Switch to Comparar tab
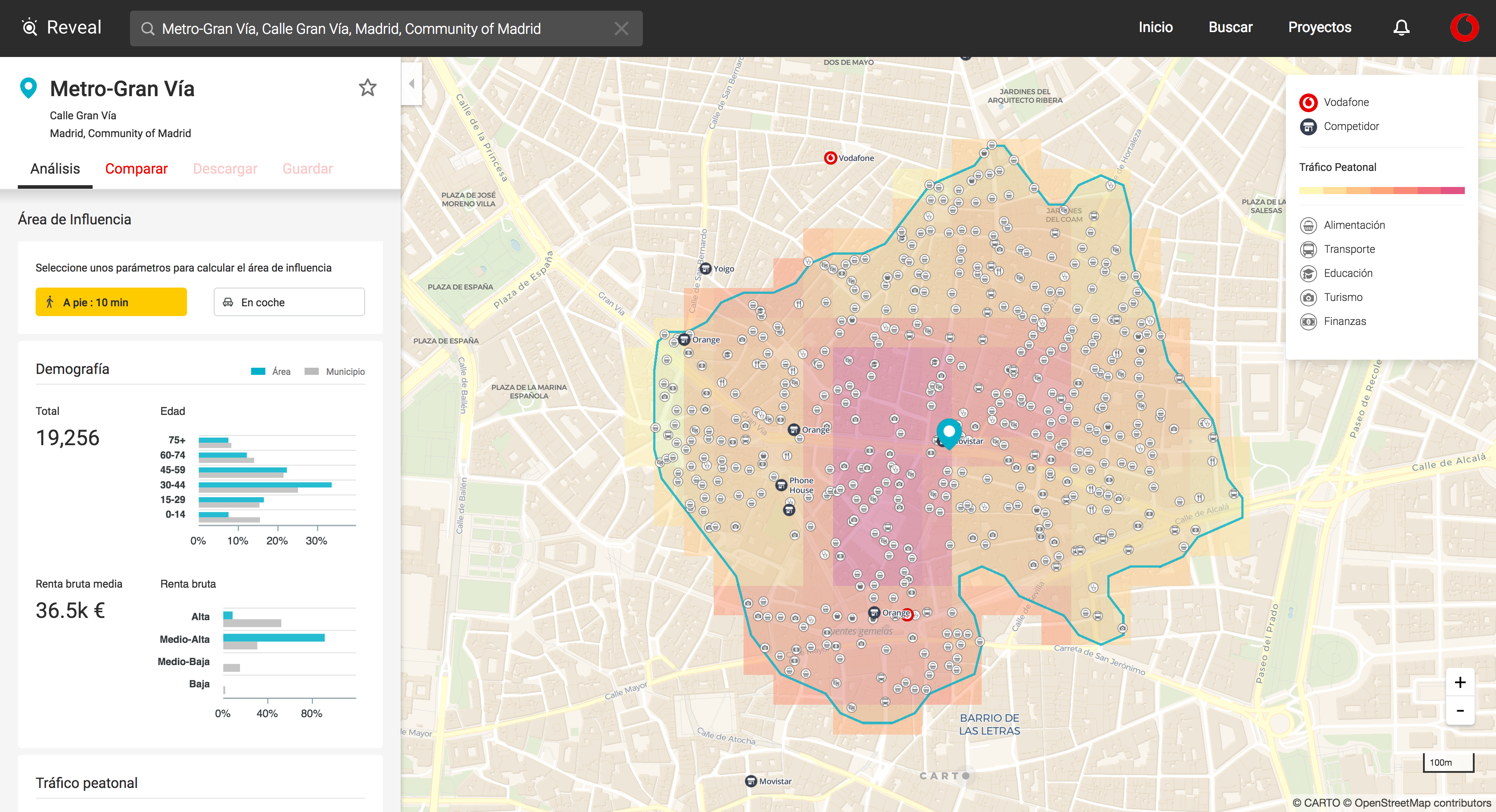1496x812 pixels. coord(137,169)
